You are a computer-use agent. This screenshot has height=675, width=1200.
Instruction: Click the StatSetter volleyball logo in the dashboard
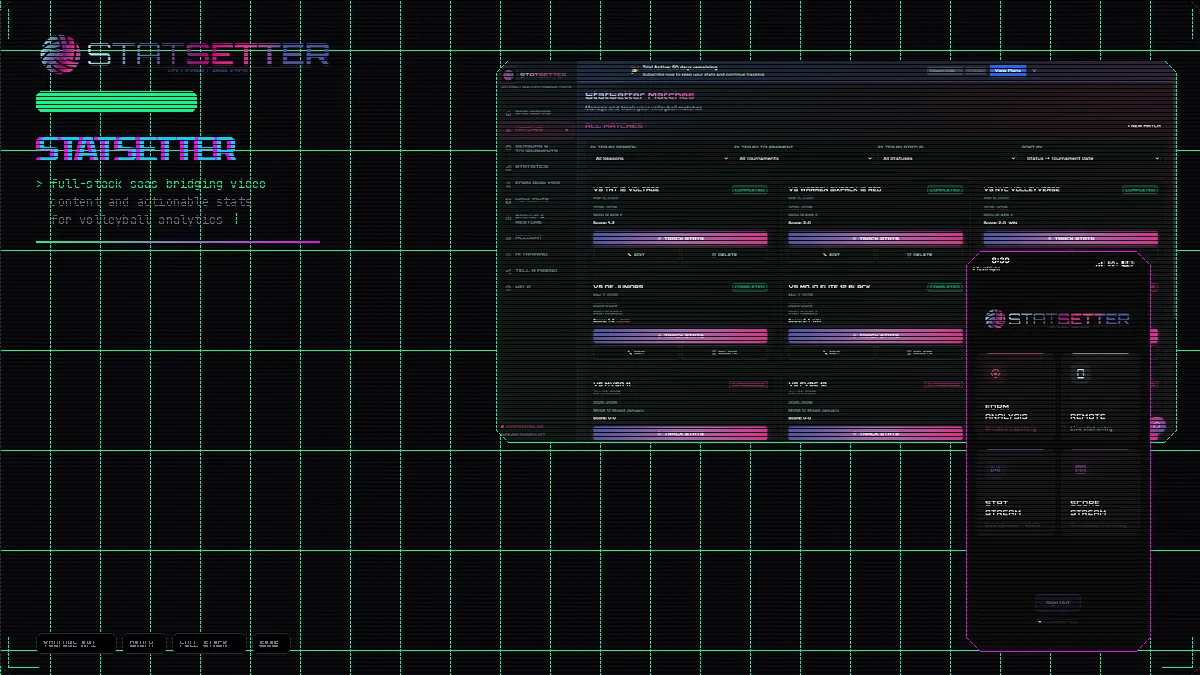click(511, 72)
